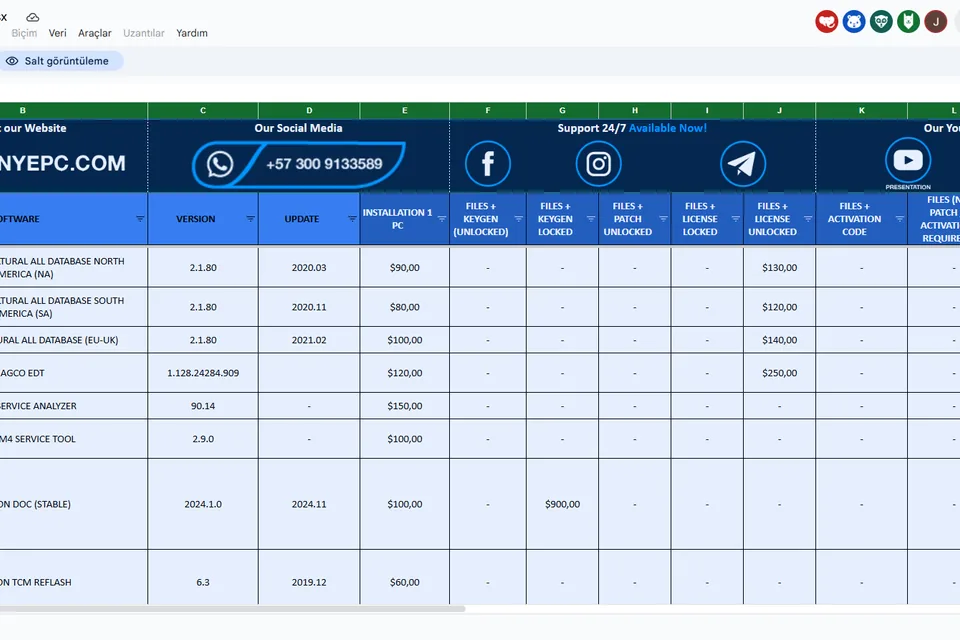Open filter dropdown for SOFTWARE column

(140, 219)
